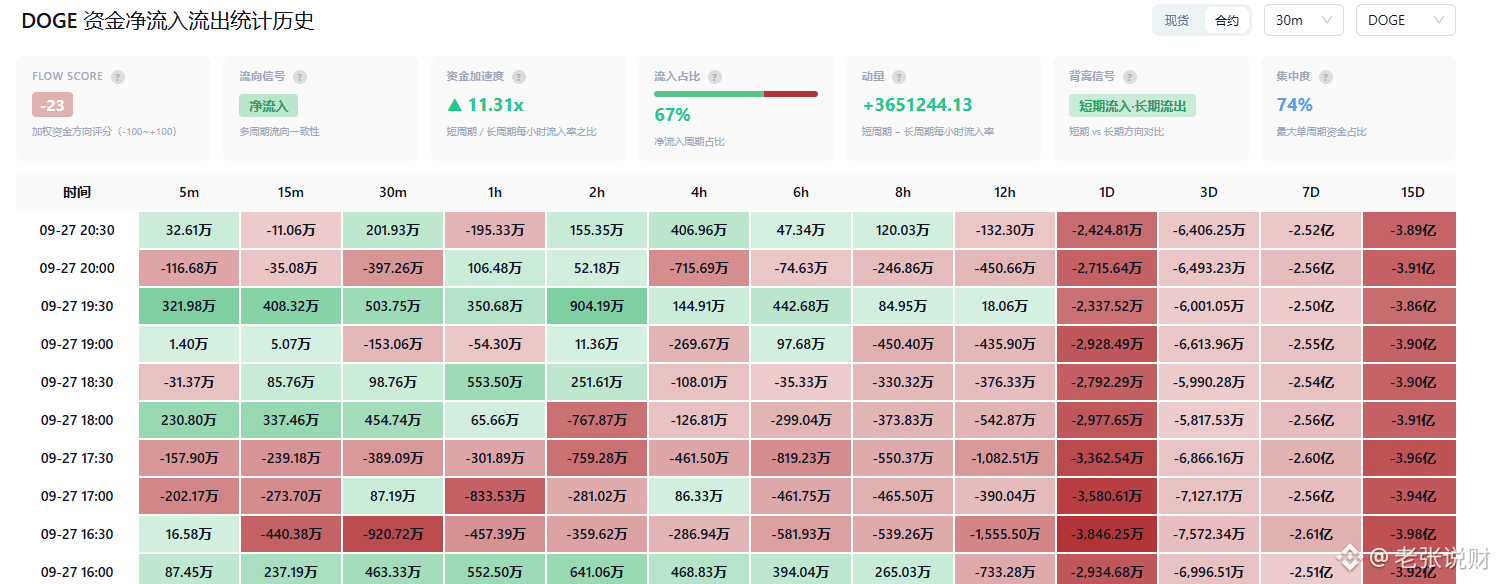
Task: Click help icon beside 流入占比
Action: click(x=715, y=77)
